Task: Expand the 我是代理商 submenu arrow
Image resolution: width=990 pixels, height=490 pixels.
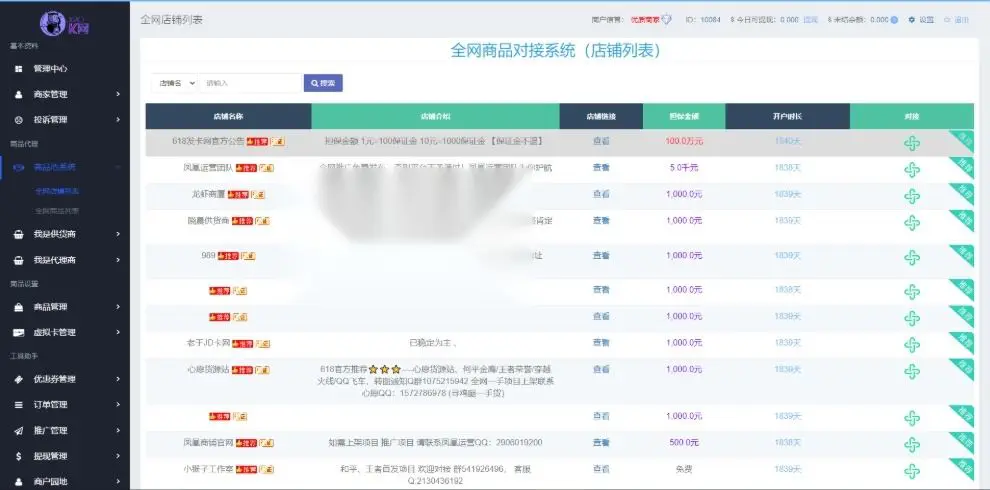Action: pyautogui.click(x=118, y=260)
